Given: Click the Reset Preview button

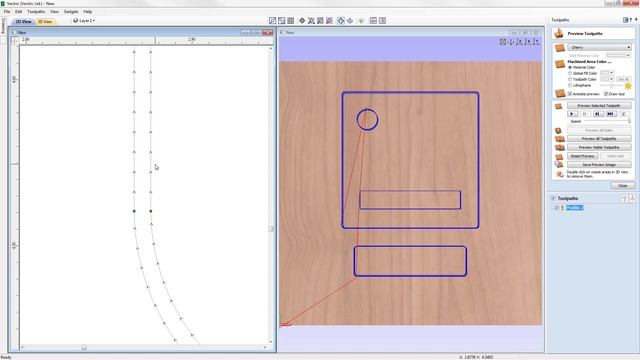Looking at the screenshot, I should pyautogui.click(x=582, y=156).
